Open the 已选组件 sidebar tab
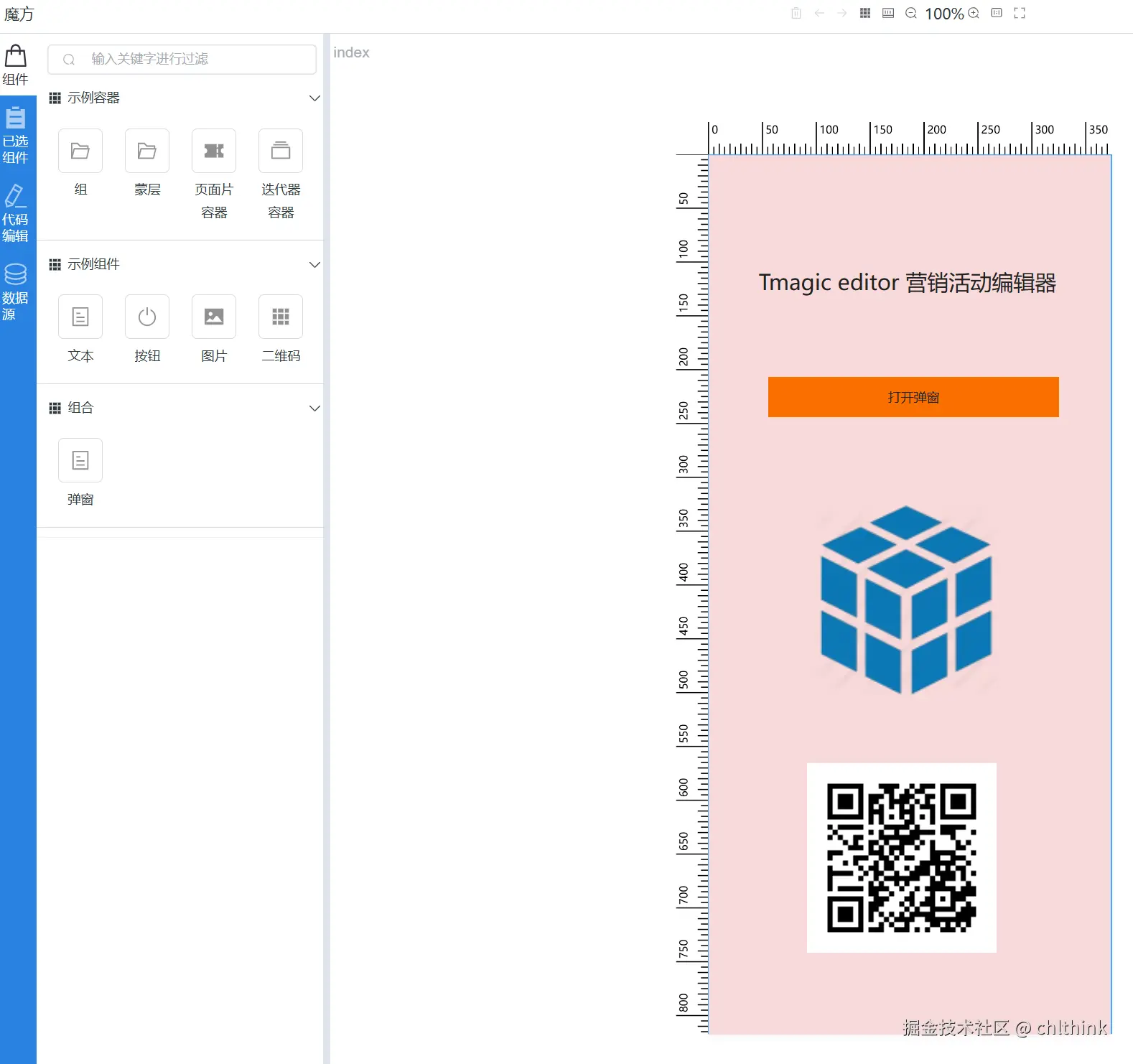Screen dimensions: 1133x1064 tap(16, 135)
